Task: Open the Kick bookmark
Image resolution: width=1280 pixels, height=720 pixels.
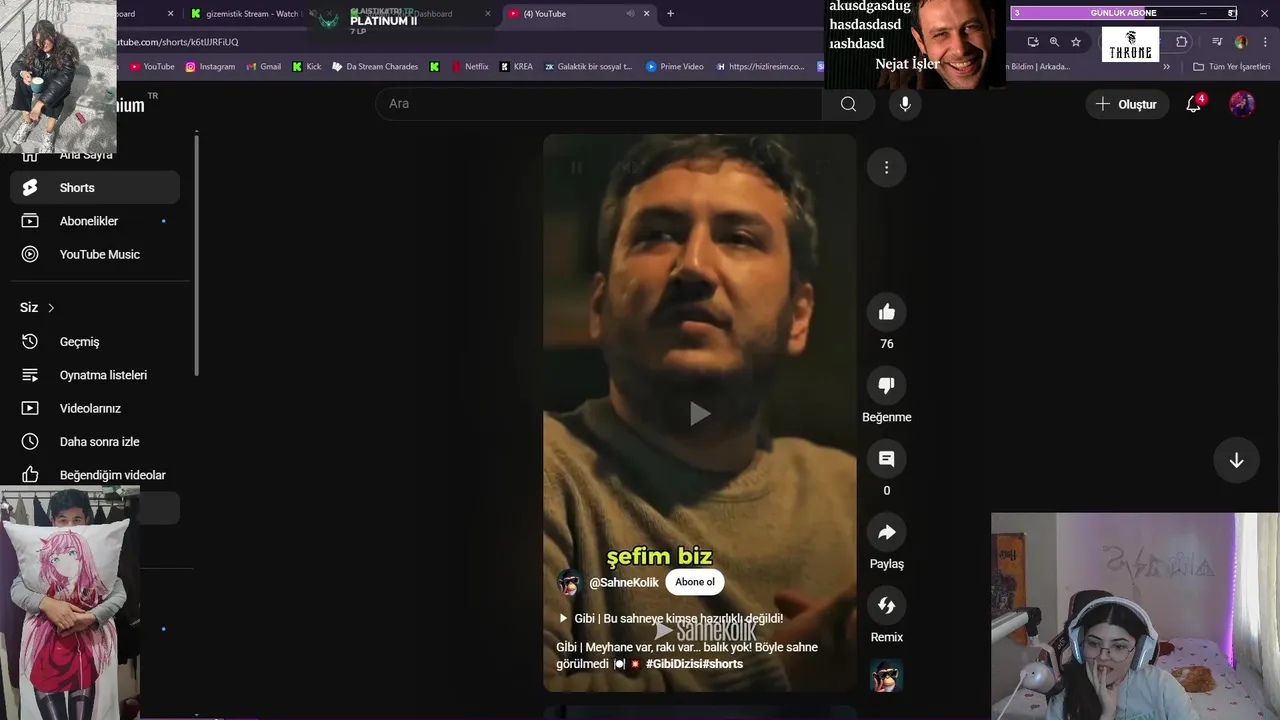Action: pos(307,67)
